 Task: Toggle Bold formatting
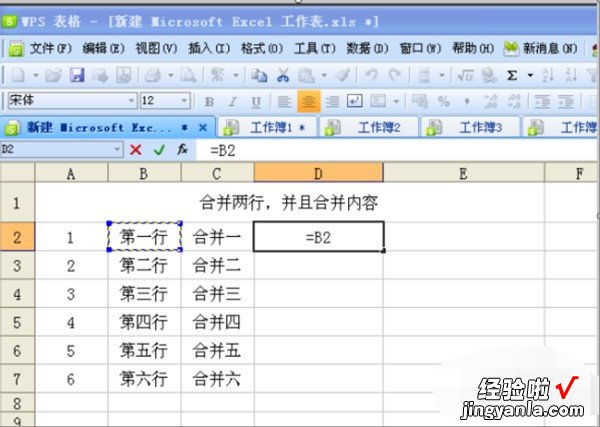coord(209,102)
